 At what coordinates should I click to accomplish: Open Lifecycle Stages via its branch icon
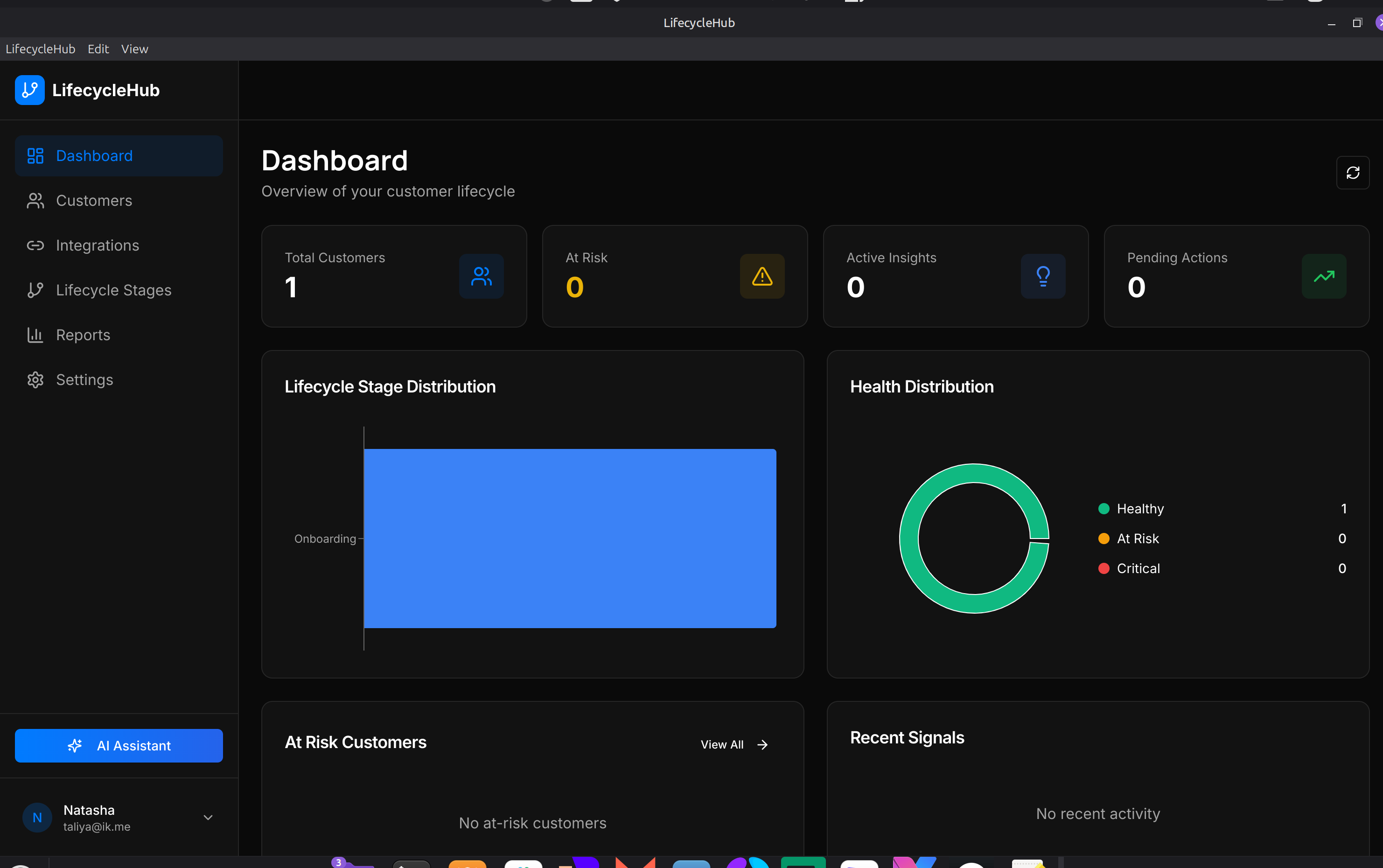(35, 289)
